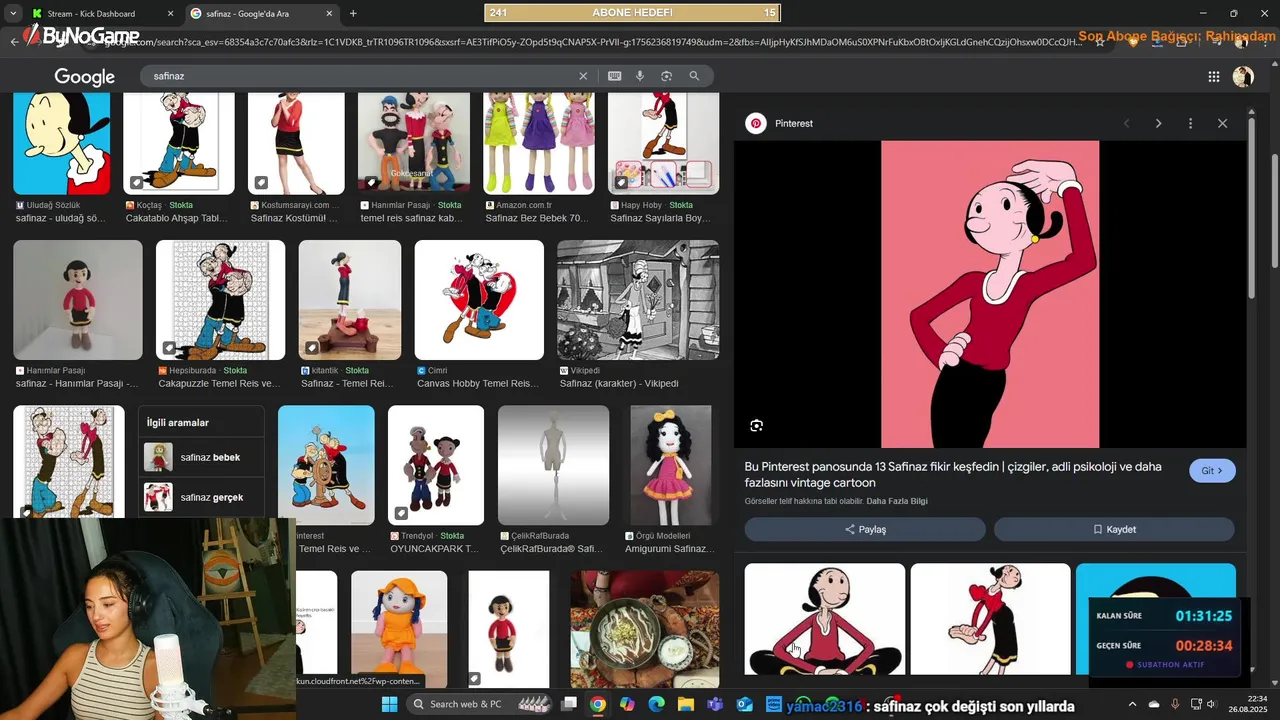Bookmark this page with the star icon

click(1100, 42)
